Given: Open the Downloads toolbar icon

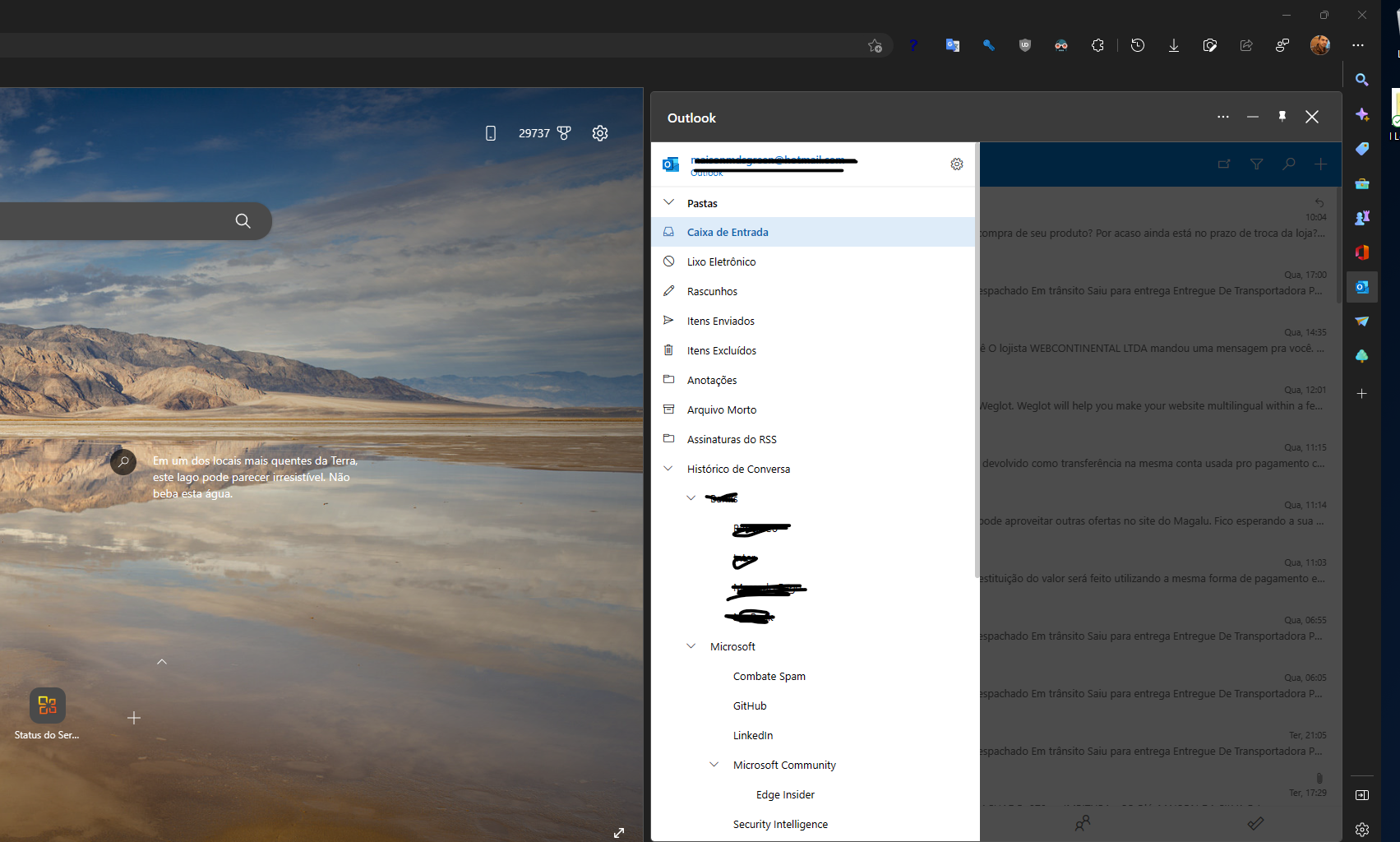Looking at the screenshot, I should click(x=1173, y=45).
